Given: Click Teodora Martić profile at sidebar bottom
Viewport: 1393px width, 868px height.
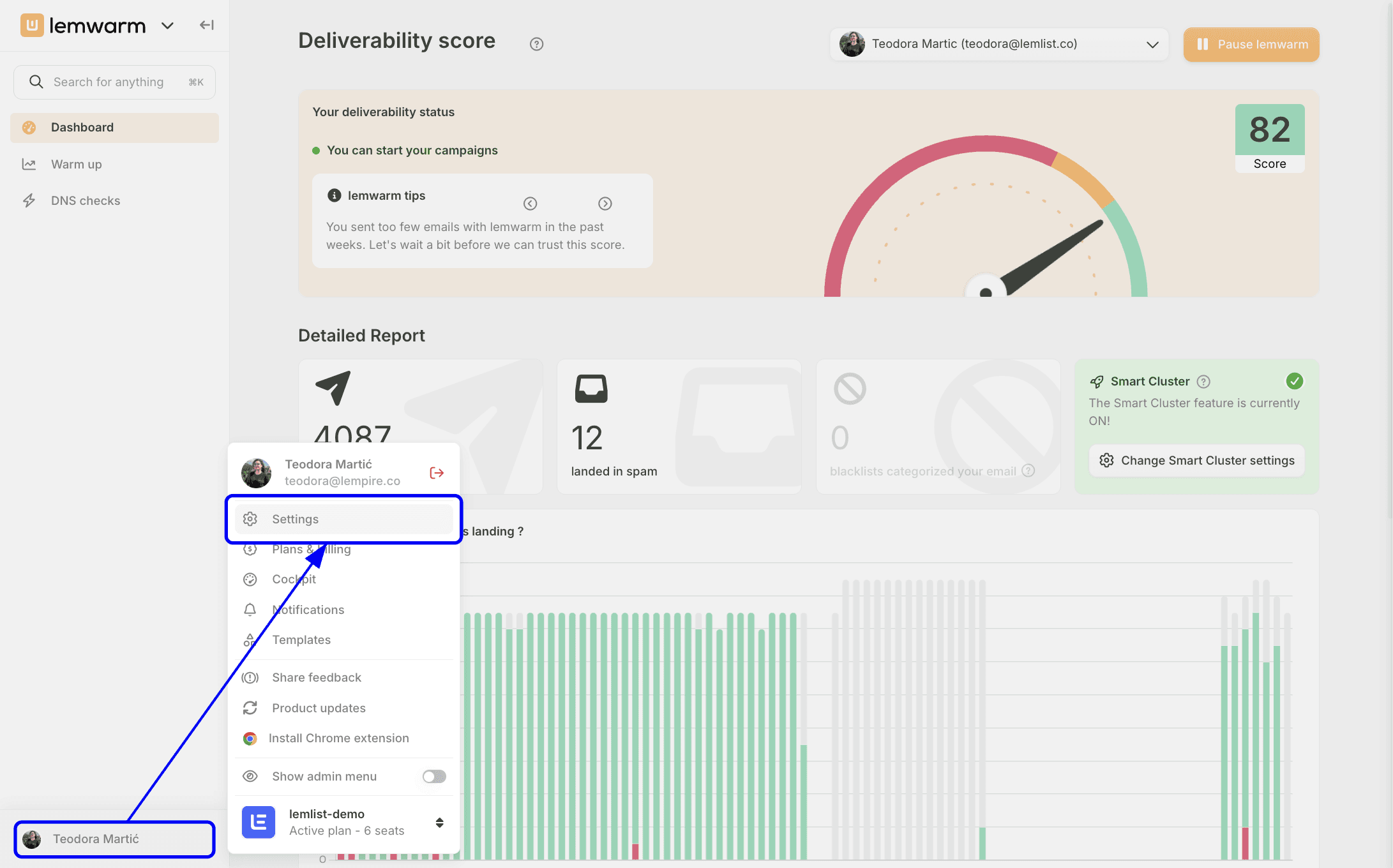Looking at the screenshot, I should point(114,839).
